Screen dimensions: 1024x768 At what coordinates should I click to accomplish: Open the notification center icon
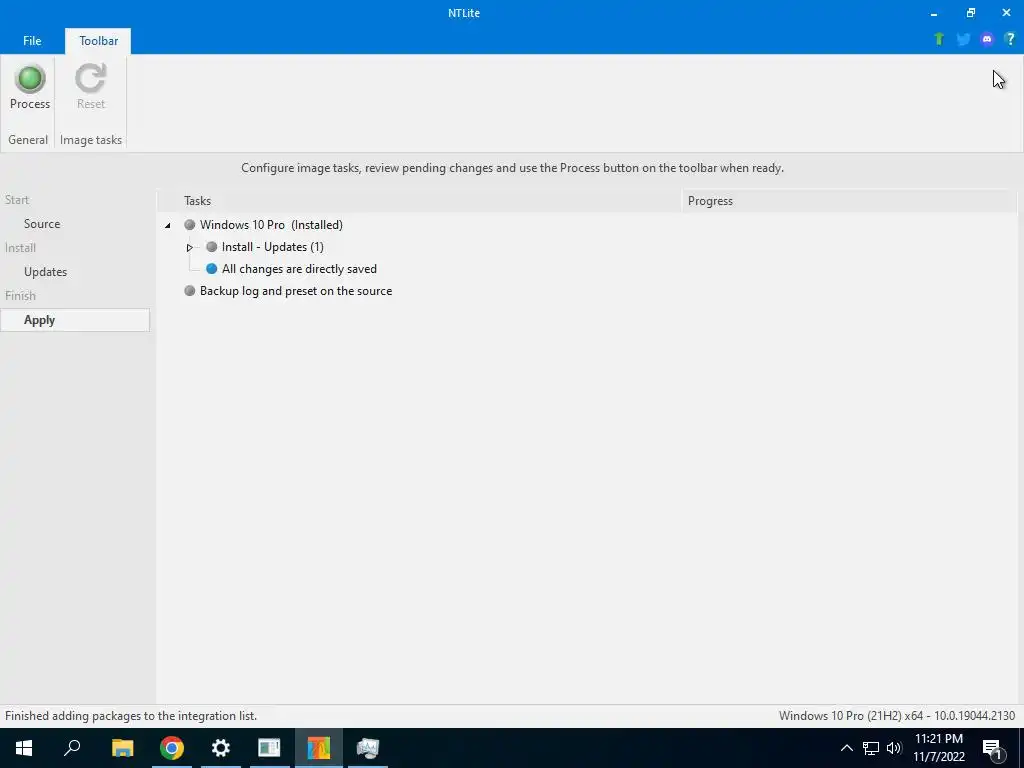[993, 749]
